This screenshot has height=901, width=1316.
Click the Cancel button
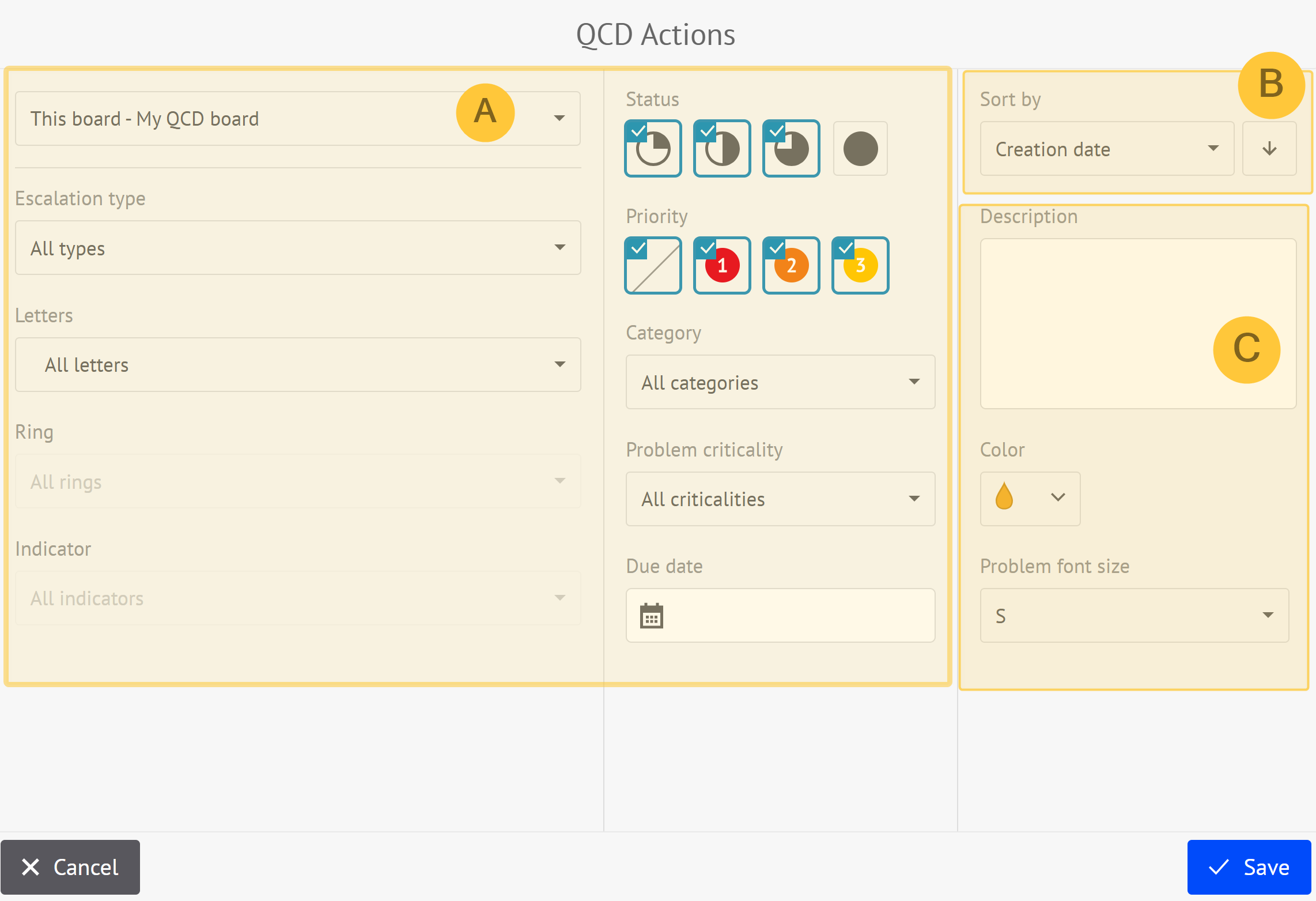[x=70, y=868]
